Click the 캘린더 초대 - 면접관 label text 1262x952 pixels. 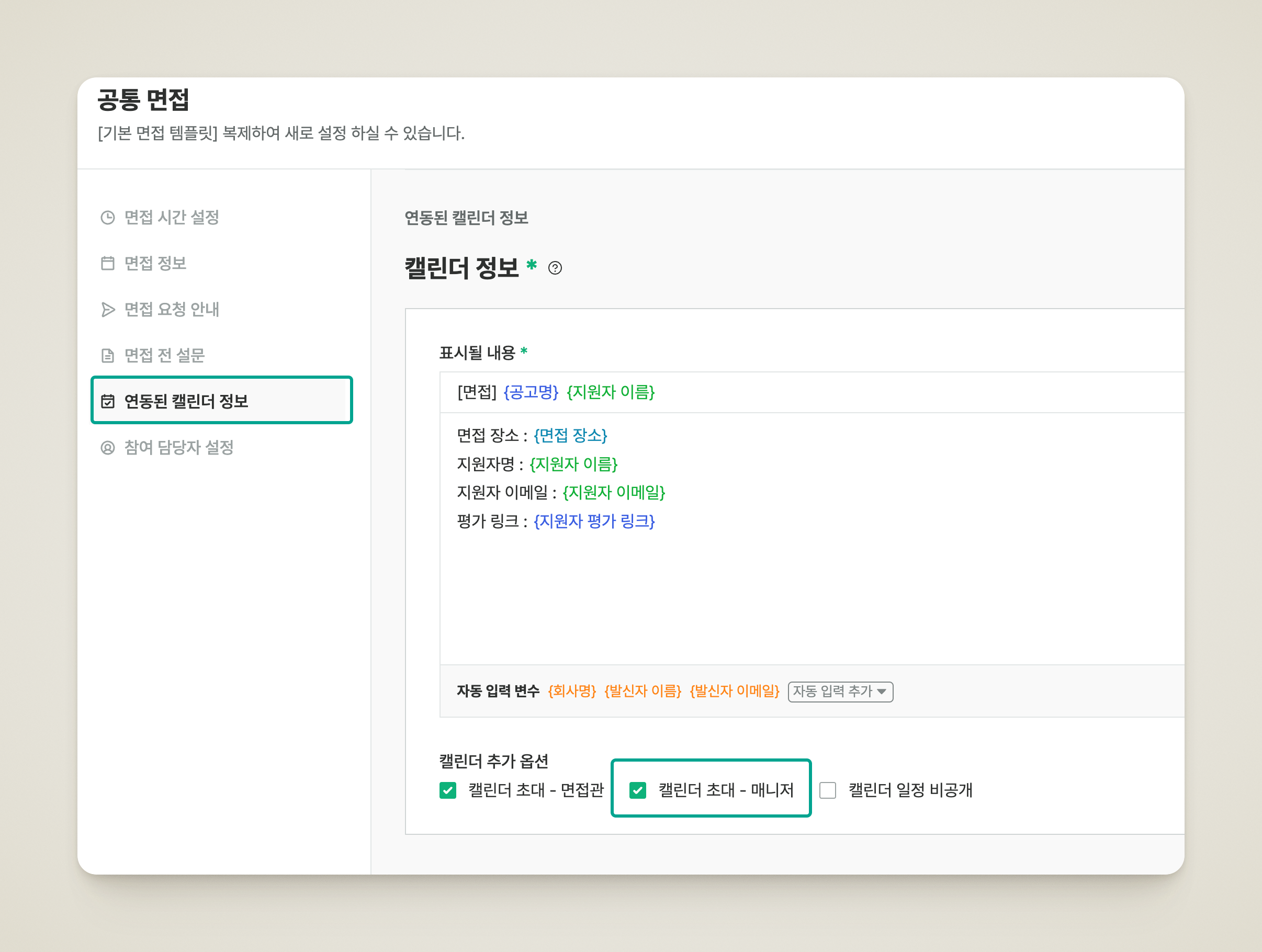click(x=536, y=790)
